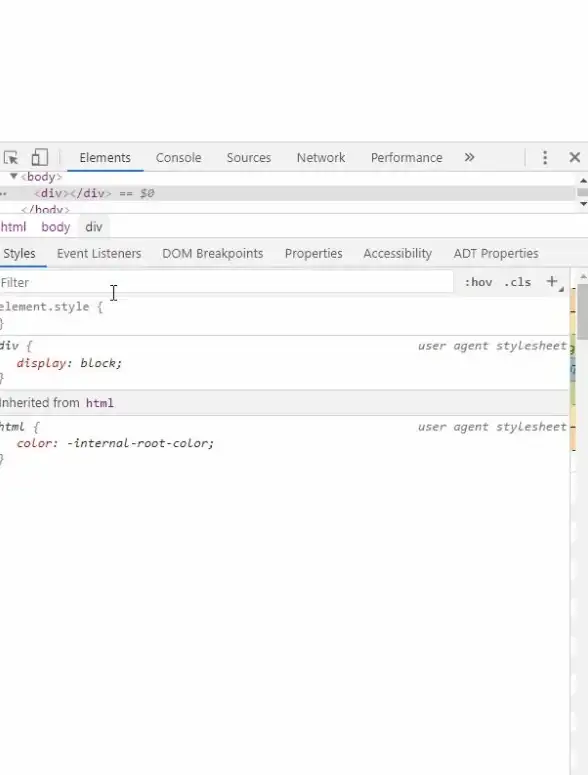Open the DevTools three-dot options menu
This screenshot has width=588, height=775.
pyautogui.click(x=545, y=158)
